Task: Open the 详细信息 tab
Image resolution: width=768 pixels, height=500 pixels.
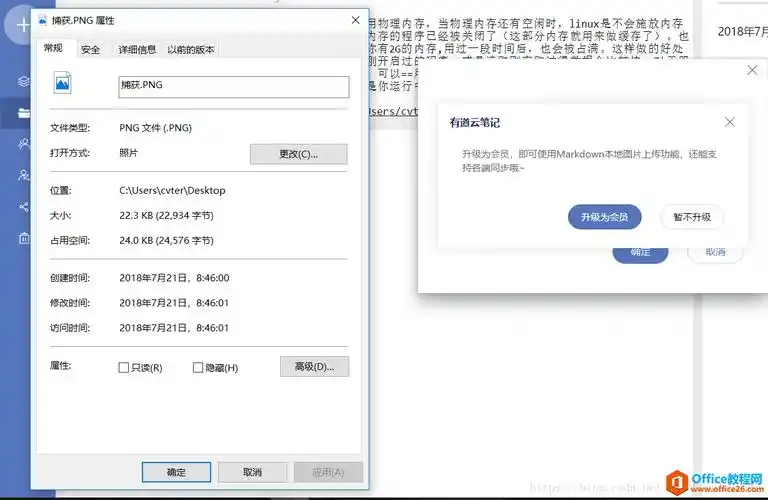Action: [137, 50]
